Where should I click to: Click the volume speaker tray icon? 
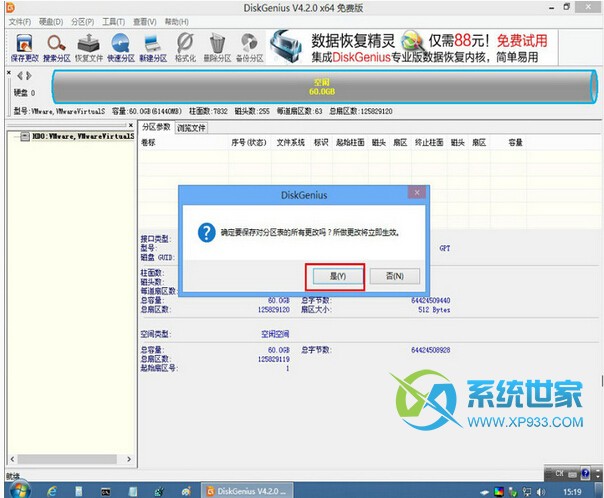click(x=540, y=492)
